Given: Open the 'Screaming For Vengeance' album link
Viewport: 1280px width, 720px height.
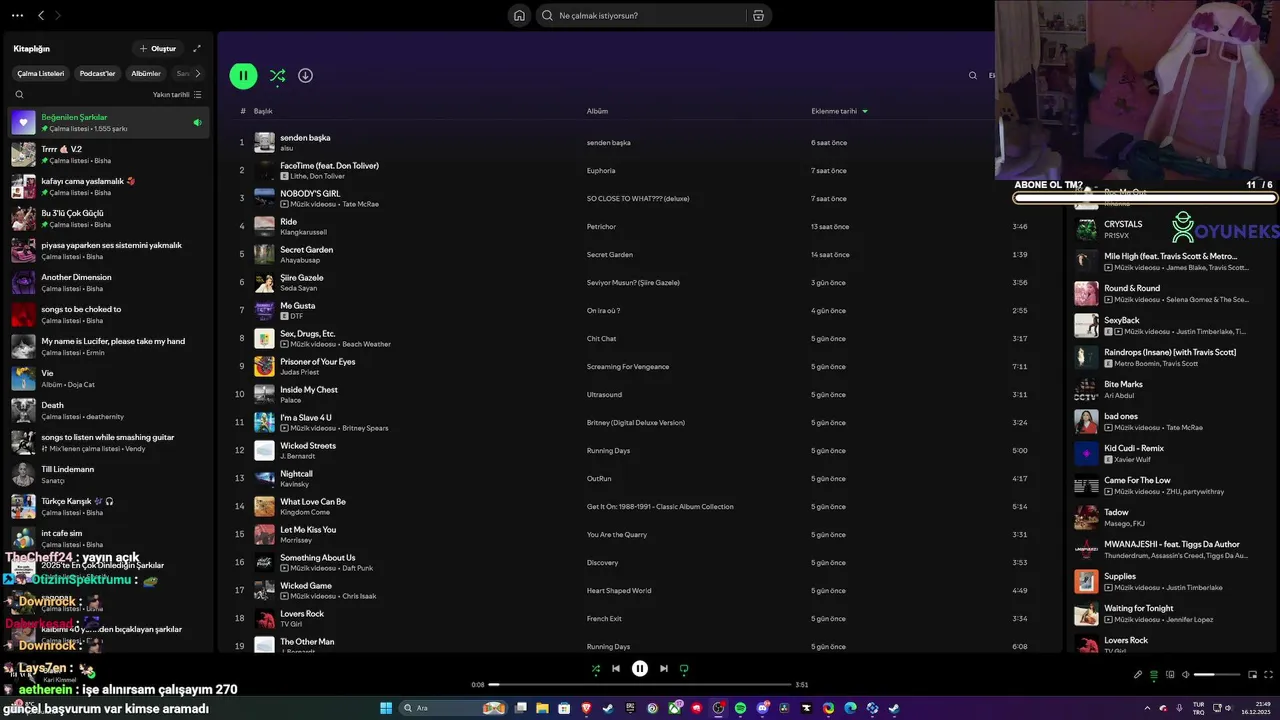Looking at the screenshot, I should (x=628, y=367).
